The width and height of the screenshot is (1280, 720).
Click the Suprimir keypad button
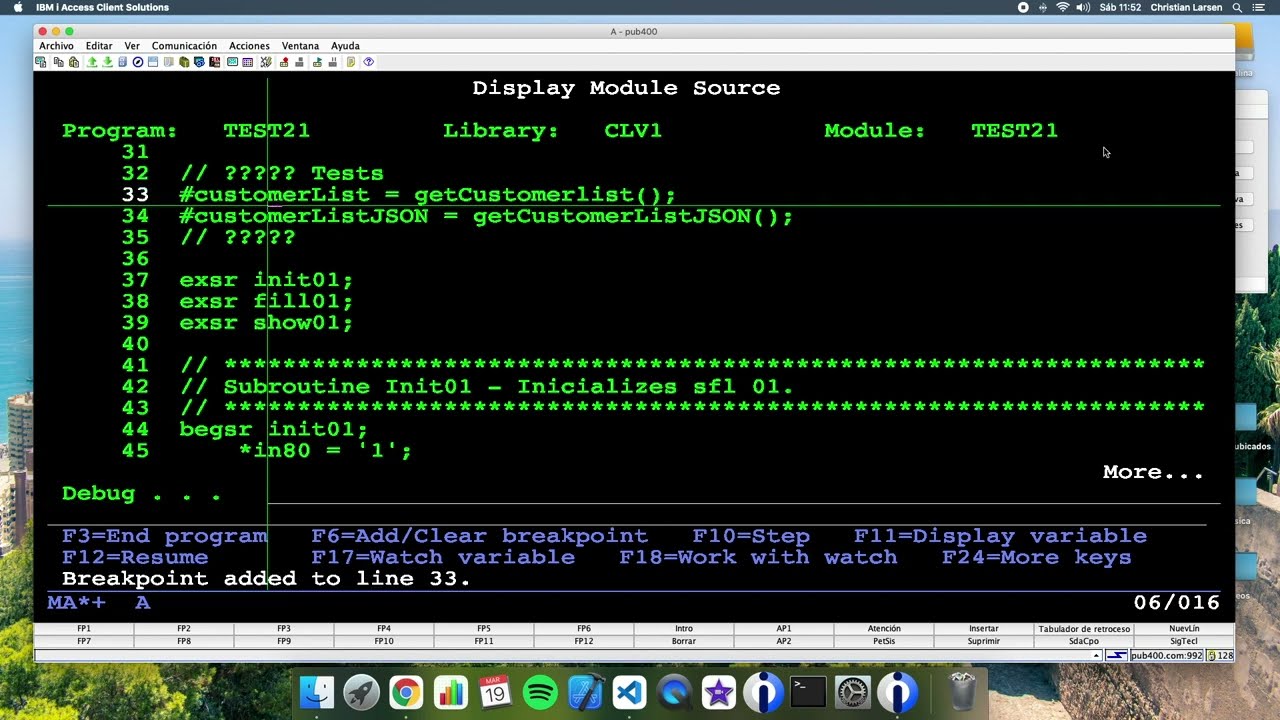tap(984, 641)
